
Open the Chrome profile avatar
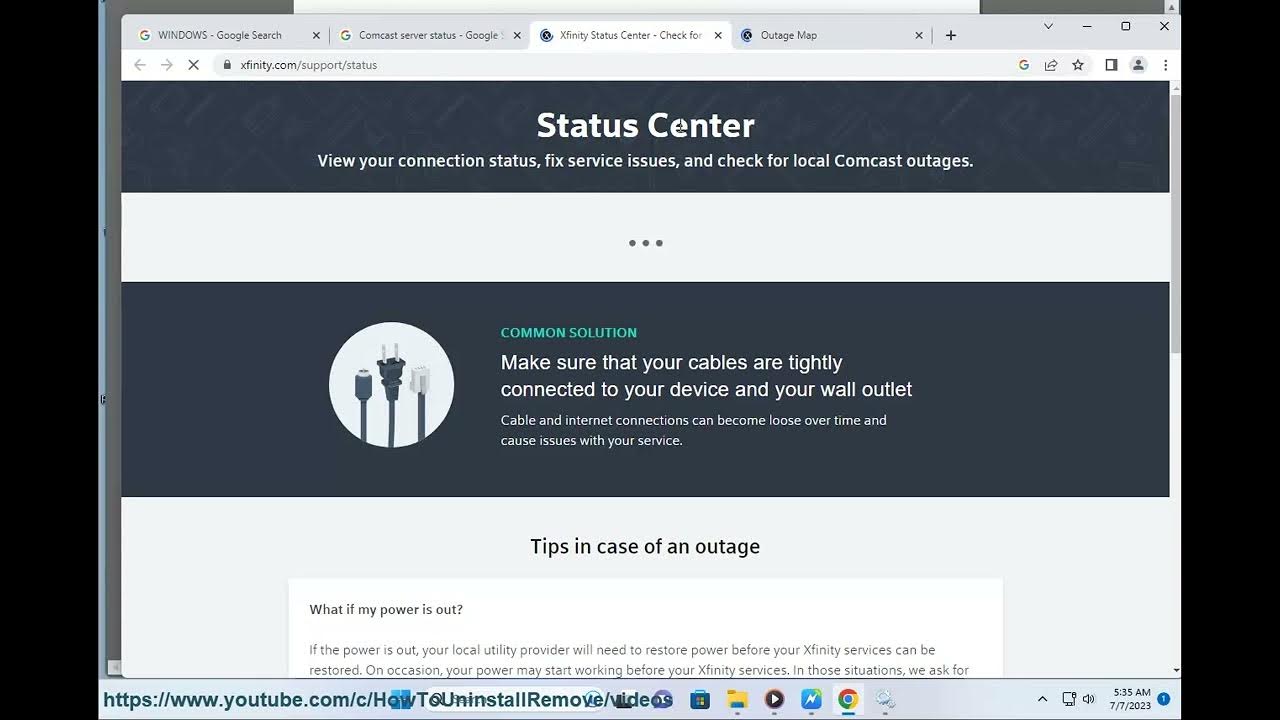1138,65
